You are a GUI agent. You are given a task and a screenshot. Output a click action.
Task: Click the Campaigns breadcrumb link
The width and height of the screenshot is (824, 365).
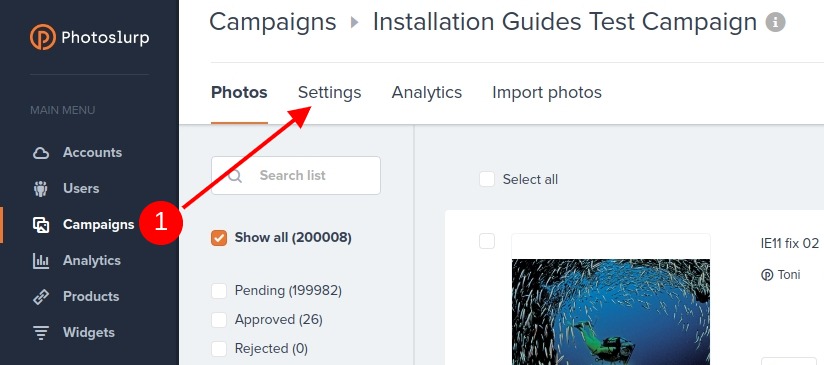[273, 23]
